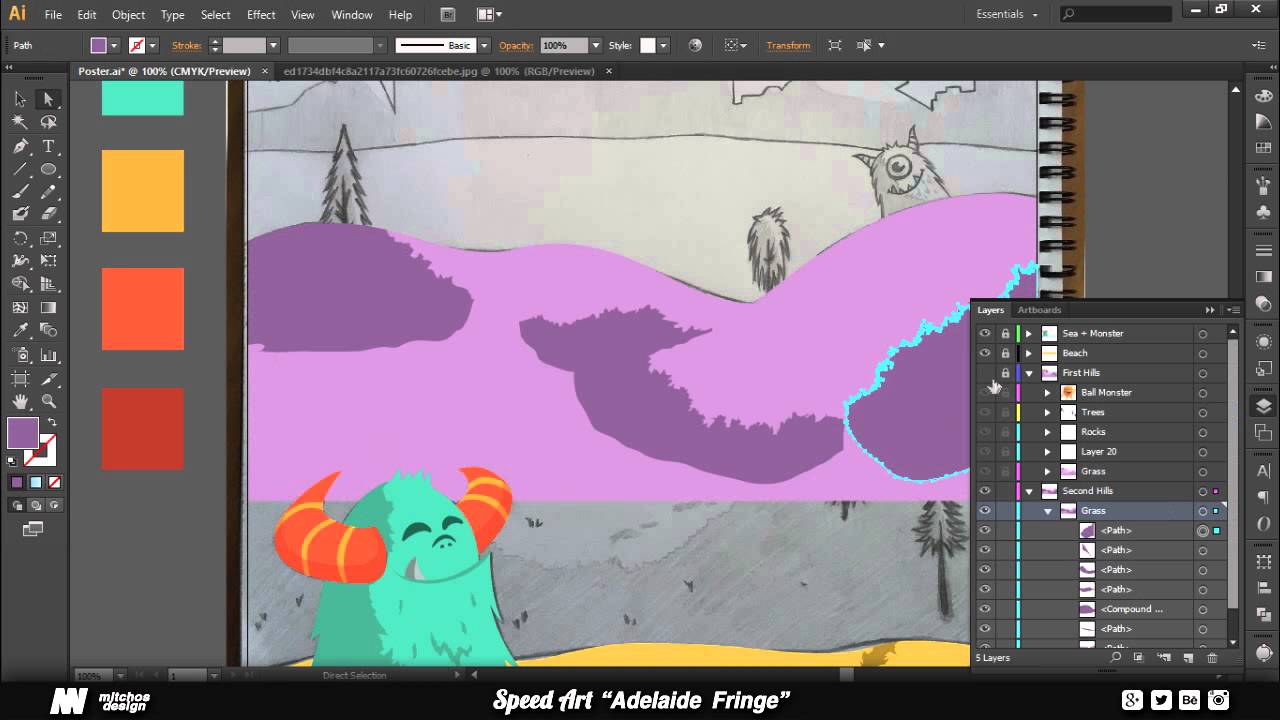Screen dimensions: 1280x720
Task: Select the Direct Selection tool
Action: (48, 99)
